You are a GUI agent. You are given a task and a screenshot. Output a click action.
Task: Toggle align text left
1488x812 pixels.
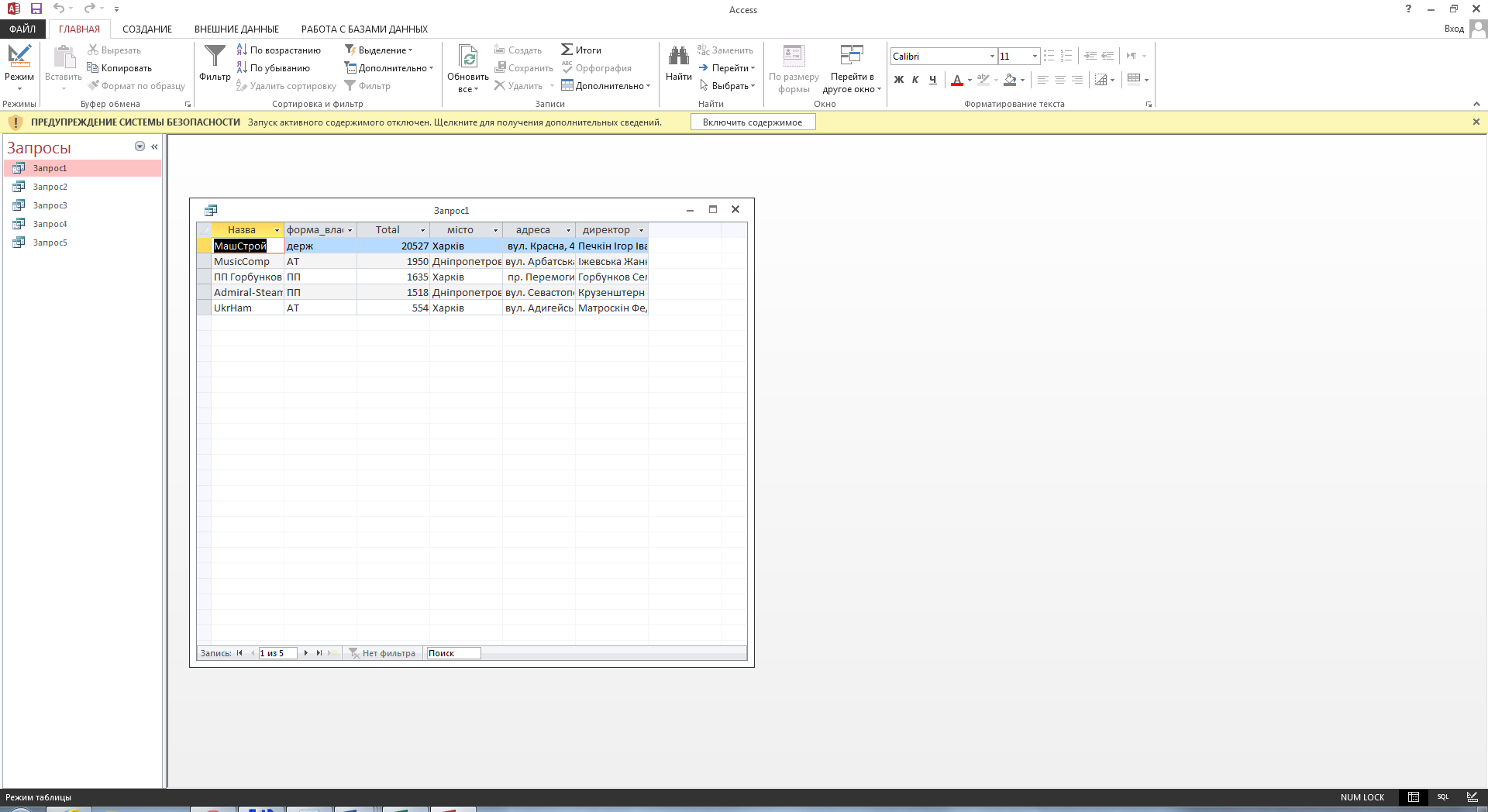(1043, 79)
